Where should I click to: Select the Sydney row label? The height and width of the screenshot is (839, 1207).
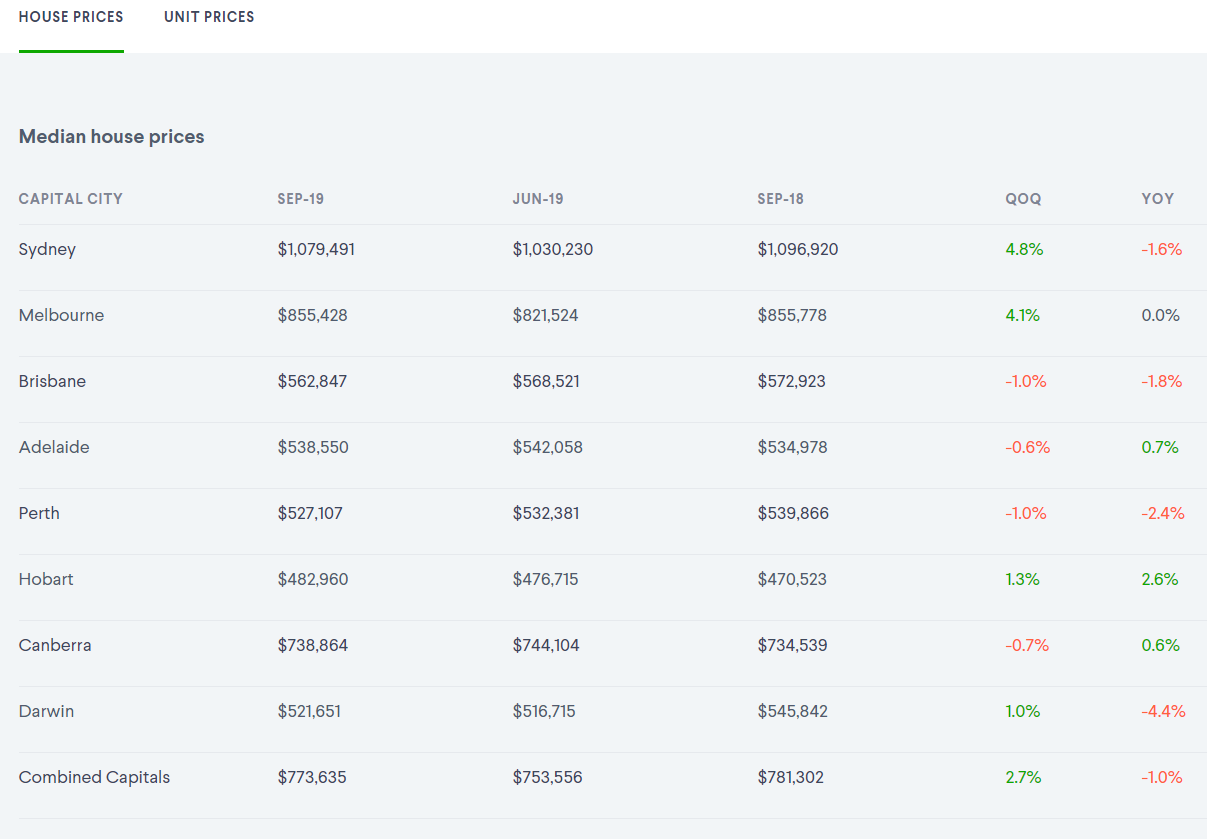(x=47, y=249)
